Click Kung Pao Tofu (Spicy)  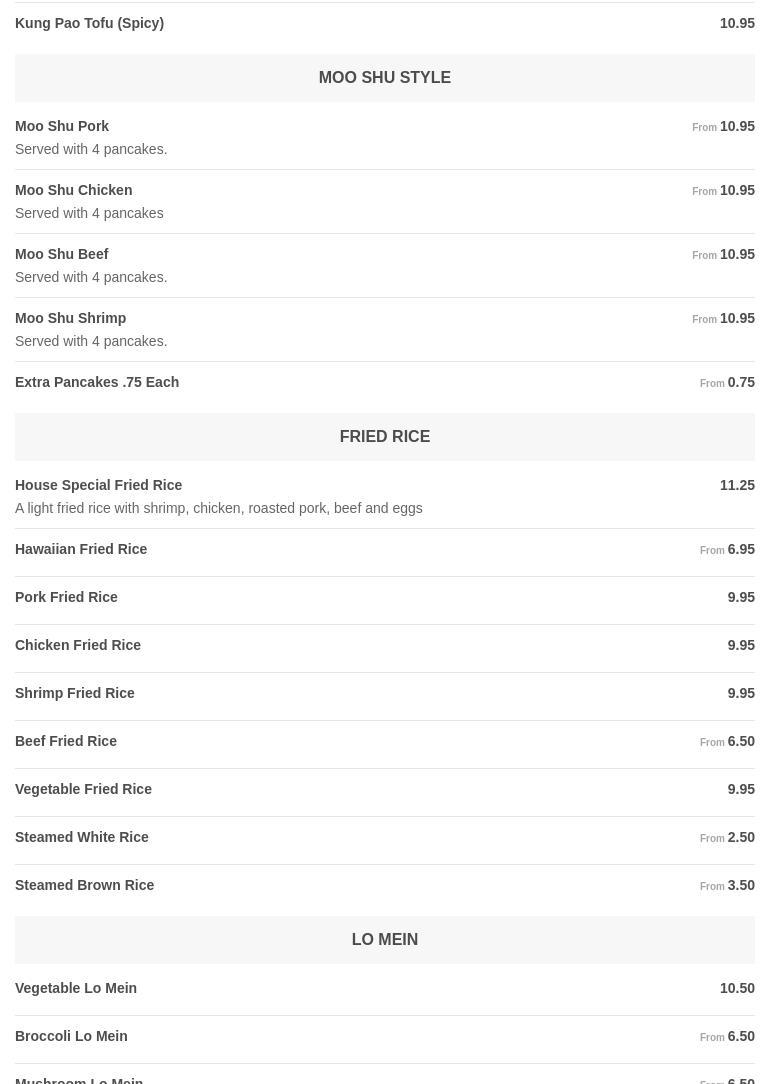(x=385, y=24)
